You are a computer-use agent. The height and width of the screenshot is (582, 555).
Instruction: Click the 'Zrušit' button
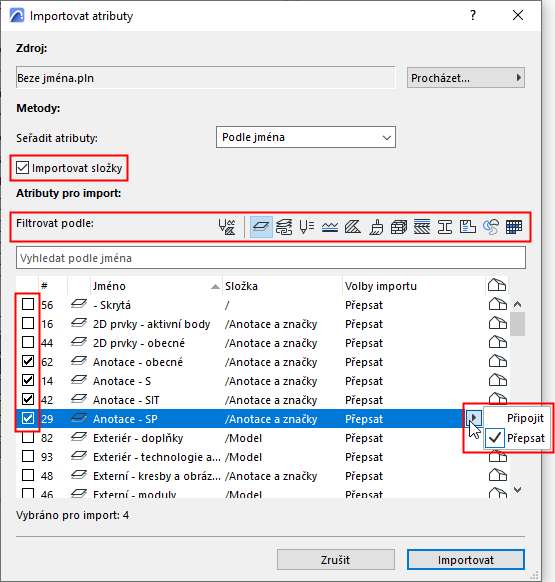(x=336, y=559)
